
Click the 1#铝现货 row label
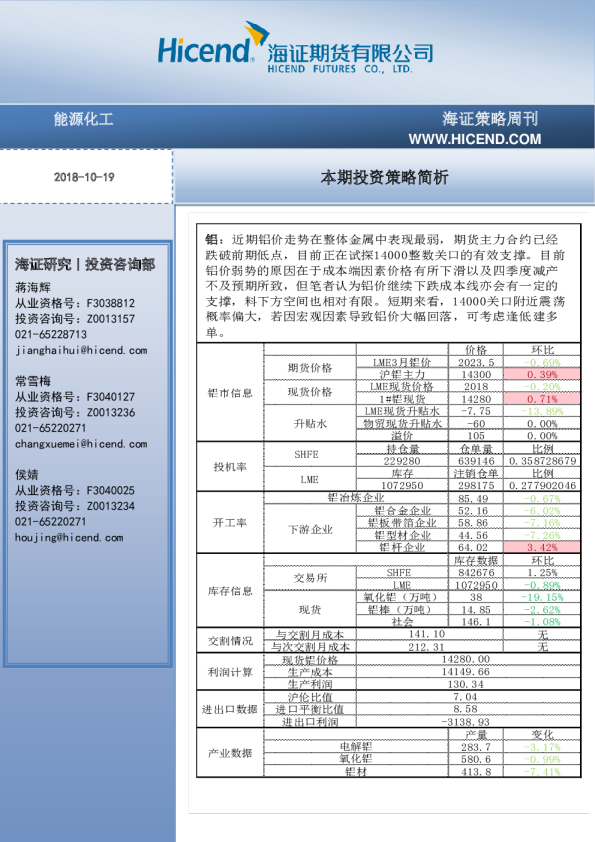pyautogui.click(x=402, y=399)
